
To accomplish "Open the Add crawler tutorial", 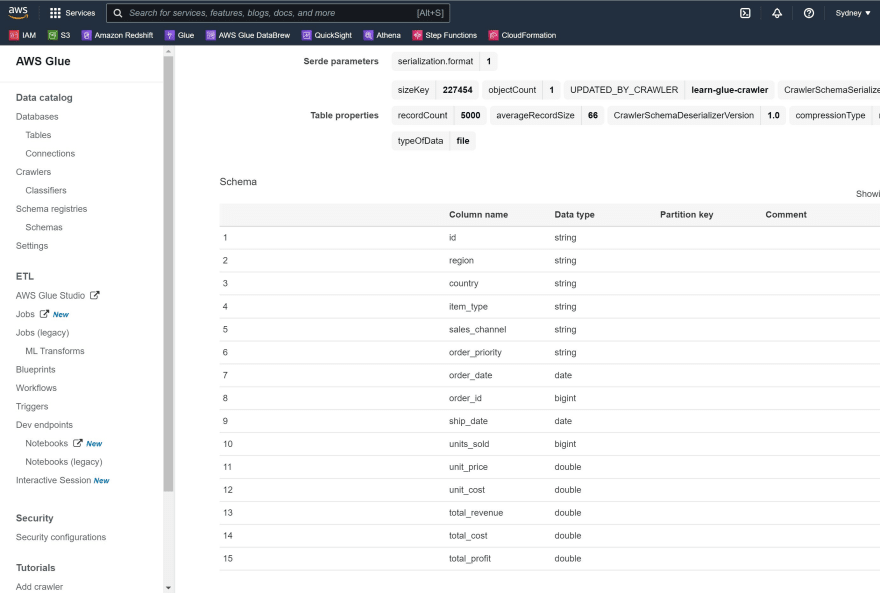I will click(x=39, y=586).
